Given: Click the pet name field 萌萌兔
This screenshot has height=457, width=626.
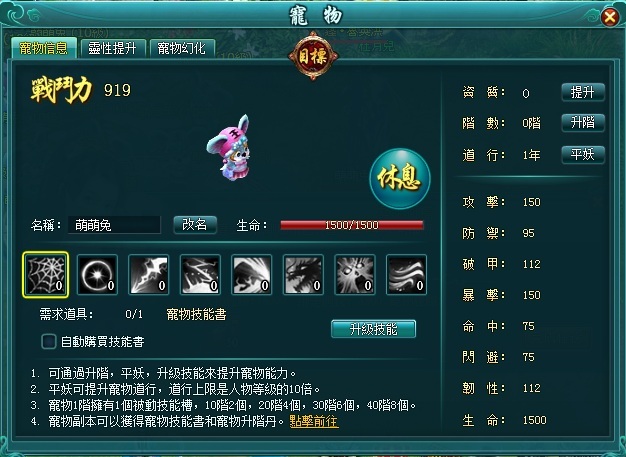Looking at the screenshot, I should 114,225.
